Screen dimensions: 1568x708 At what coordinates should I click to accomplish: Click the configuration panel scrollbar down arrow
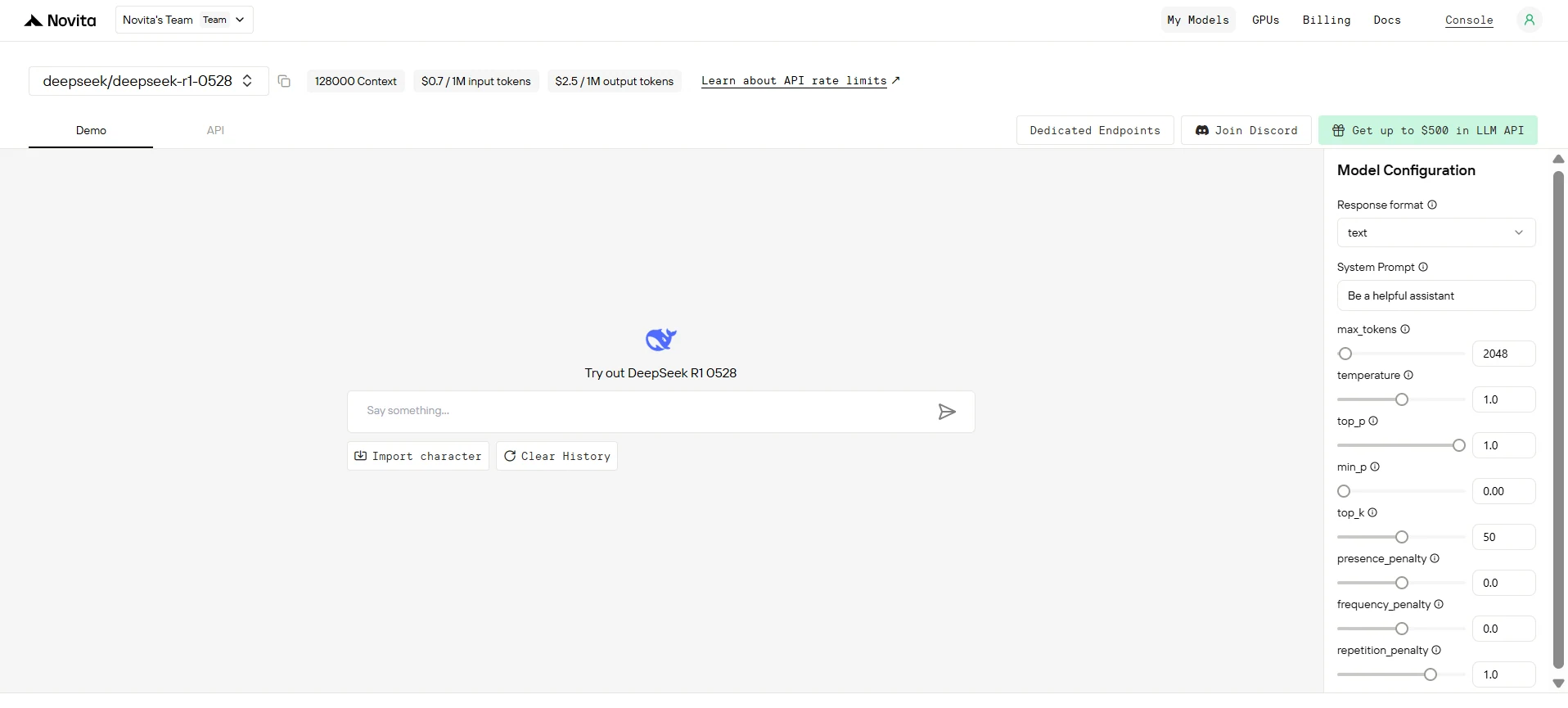point(1558,683)
